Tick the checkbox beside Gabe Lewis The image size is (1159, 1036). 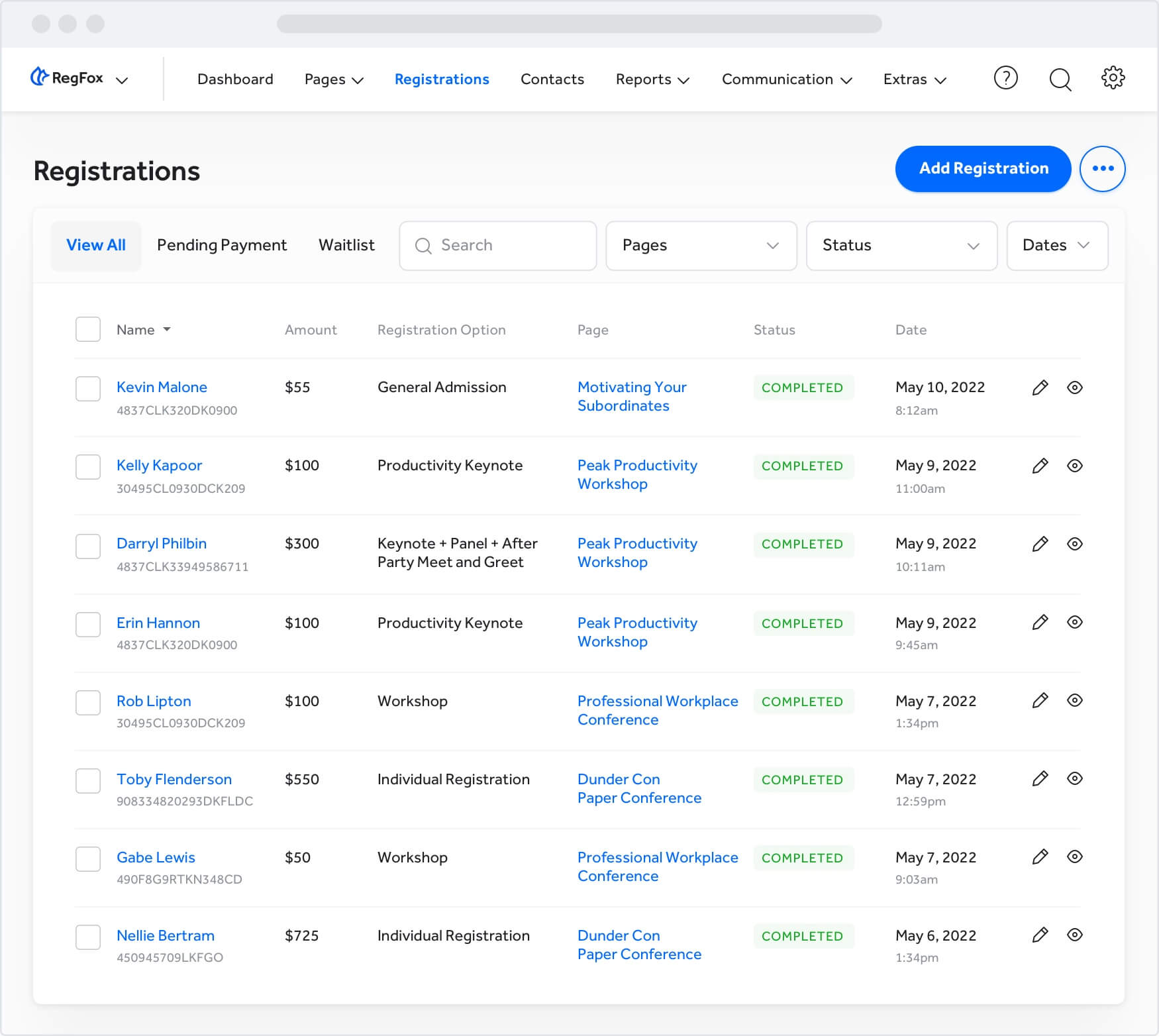click(87, 859)
